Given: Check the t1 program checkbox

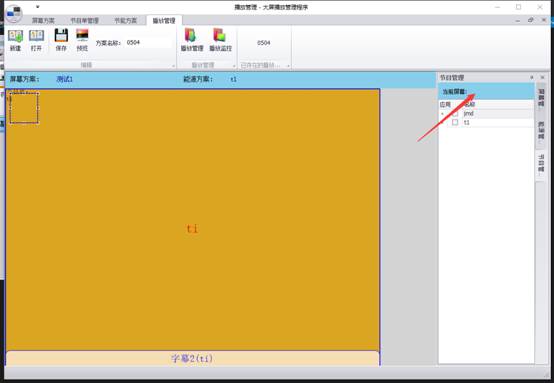Looking at the screenshot, I should [455, 122].
